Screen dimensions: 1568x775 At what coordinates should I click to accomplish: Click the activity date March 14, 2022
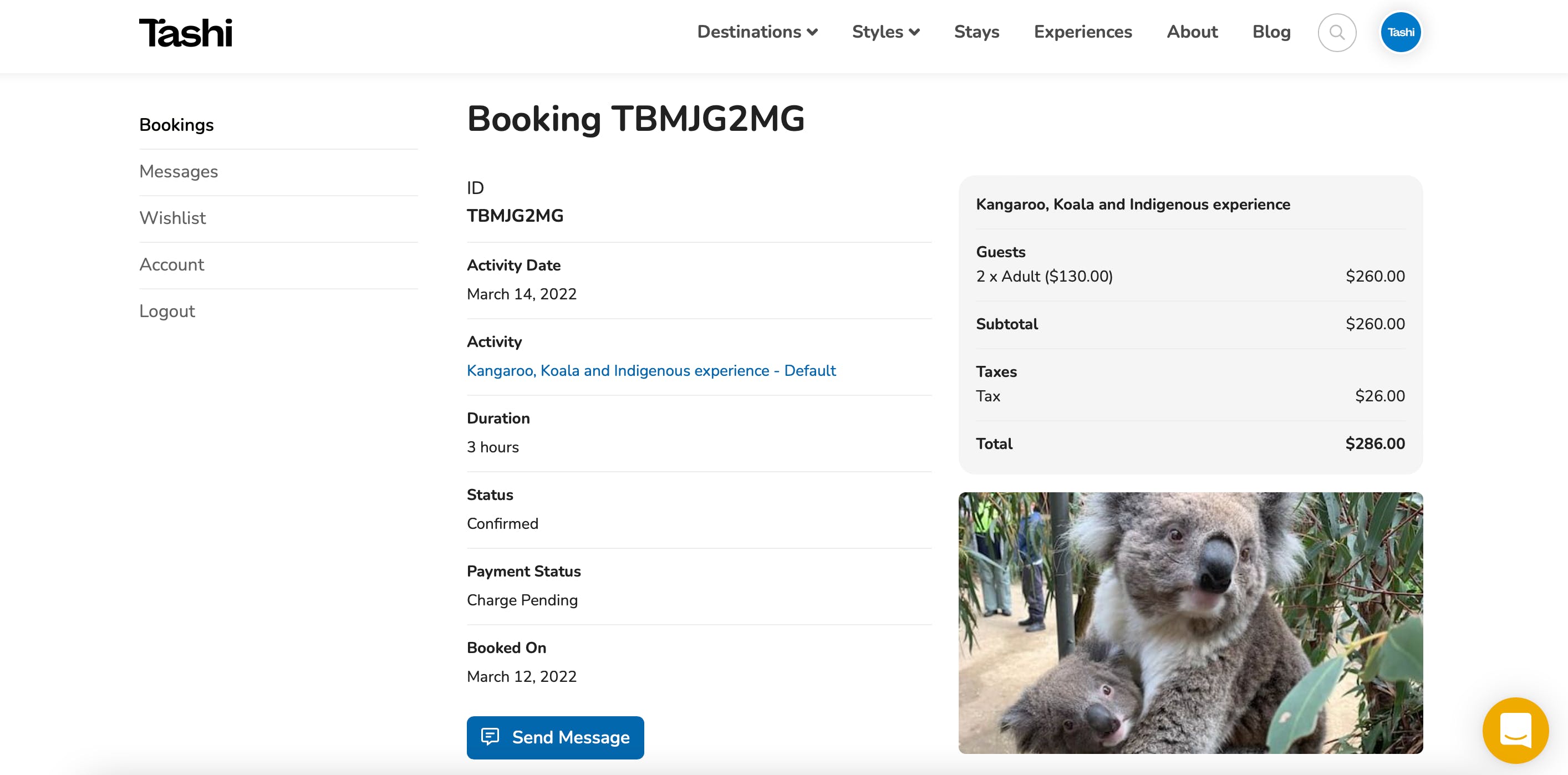522,294
